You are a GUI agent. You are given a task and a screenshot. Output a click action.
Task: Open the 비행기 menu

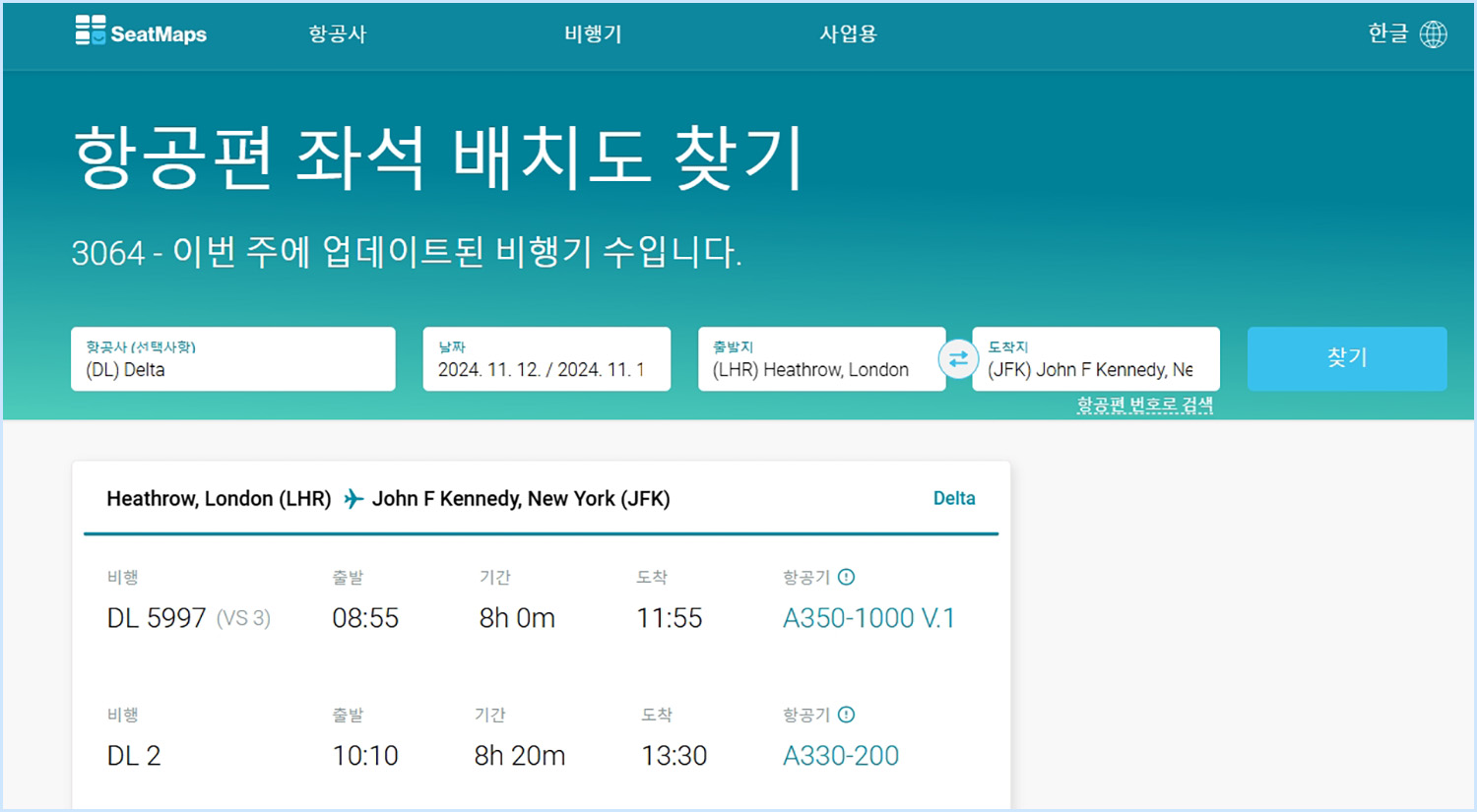(593, 33)
